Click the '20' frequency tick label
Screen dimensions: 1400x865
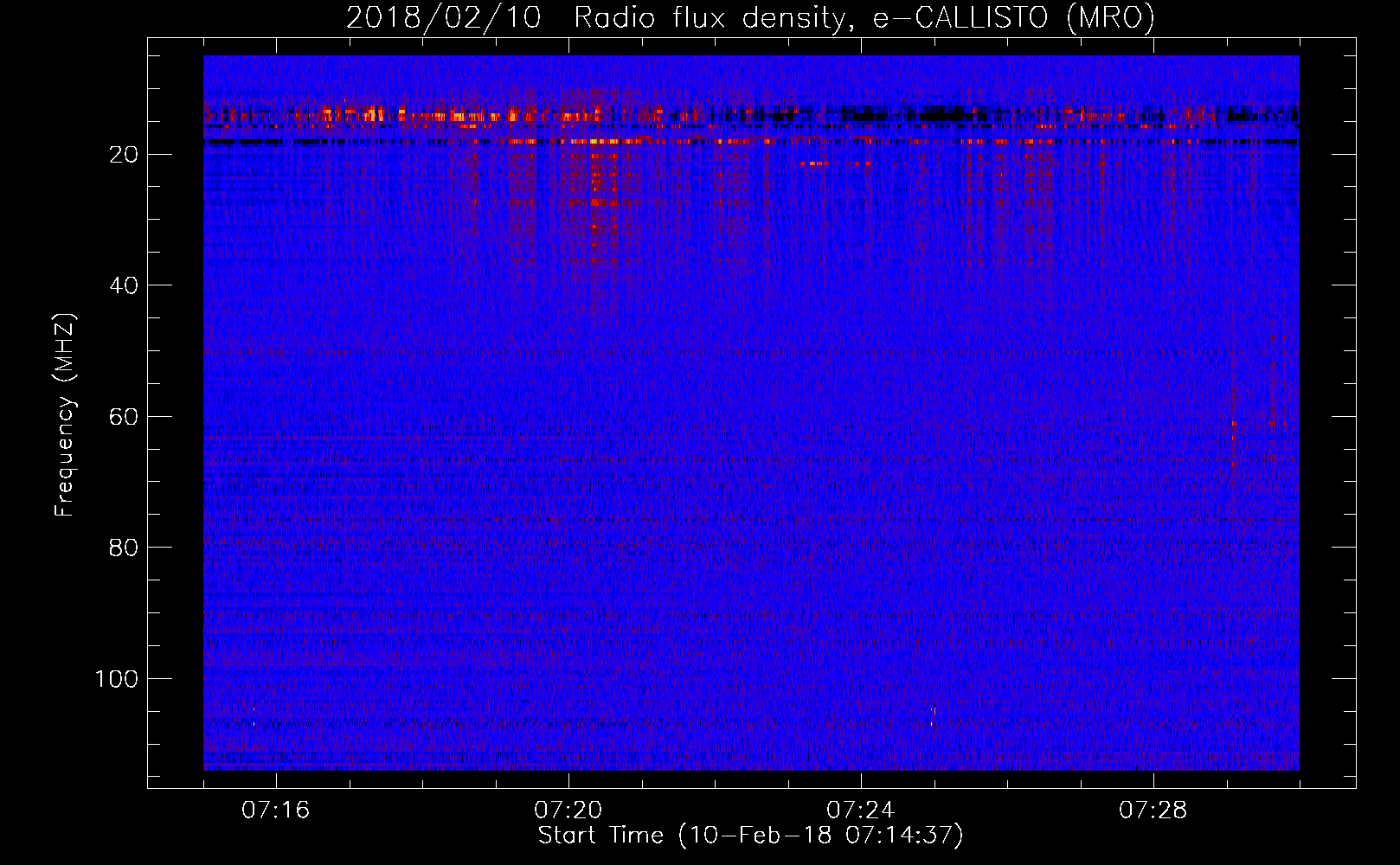pos(124,155)
